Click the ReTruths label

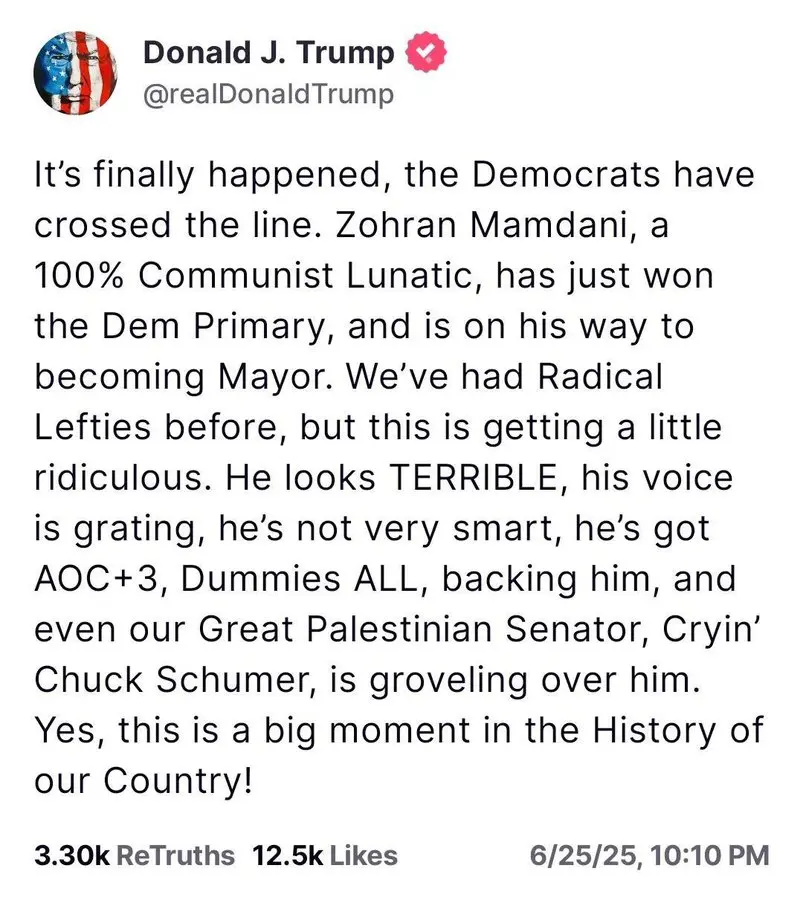(x=176, y=855)
